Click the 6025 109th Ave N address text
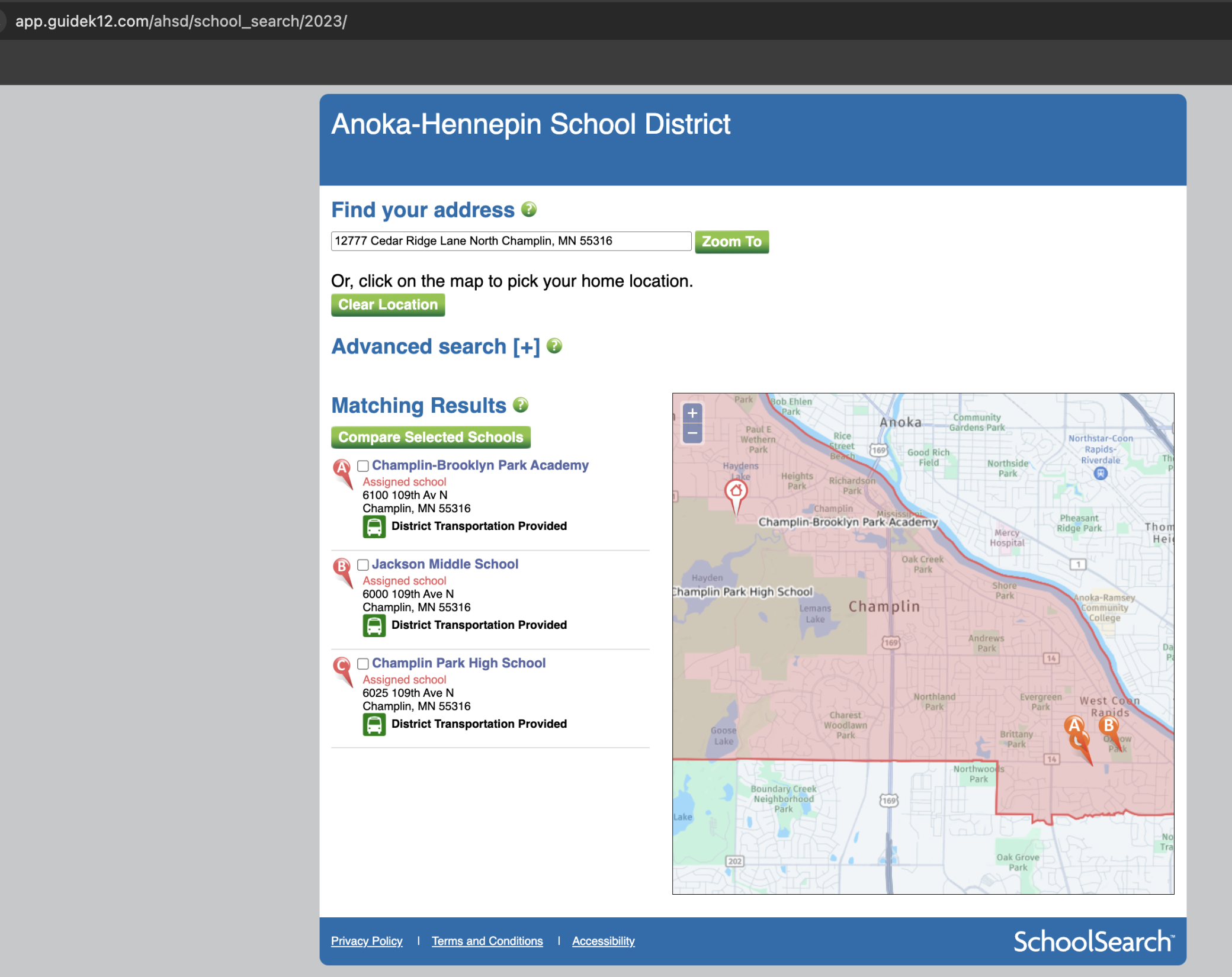 click(408, 693)
